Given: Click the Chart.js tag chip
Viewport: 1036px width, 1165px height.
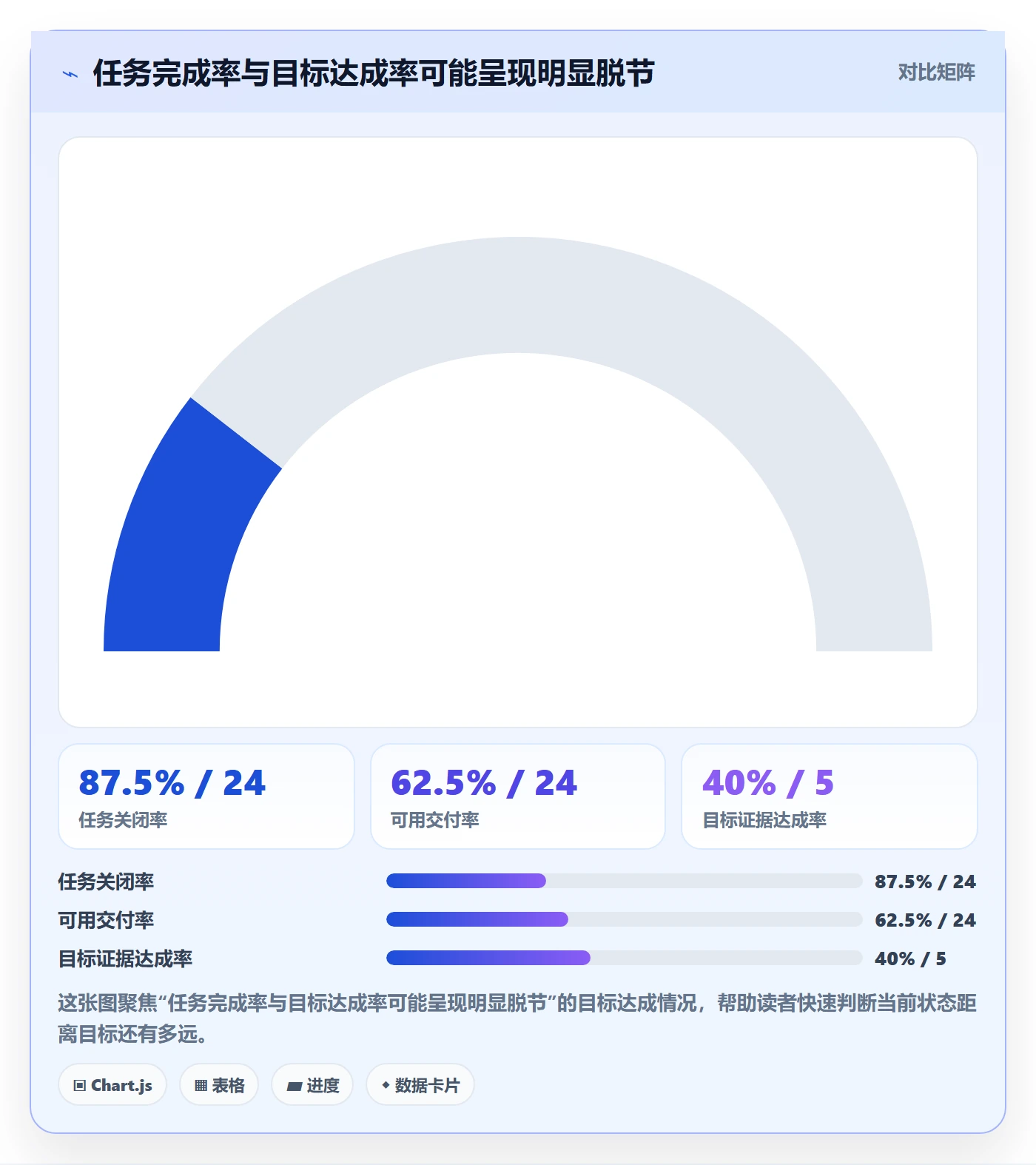Looking at the screenshot, I should point(112,1085).
